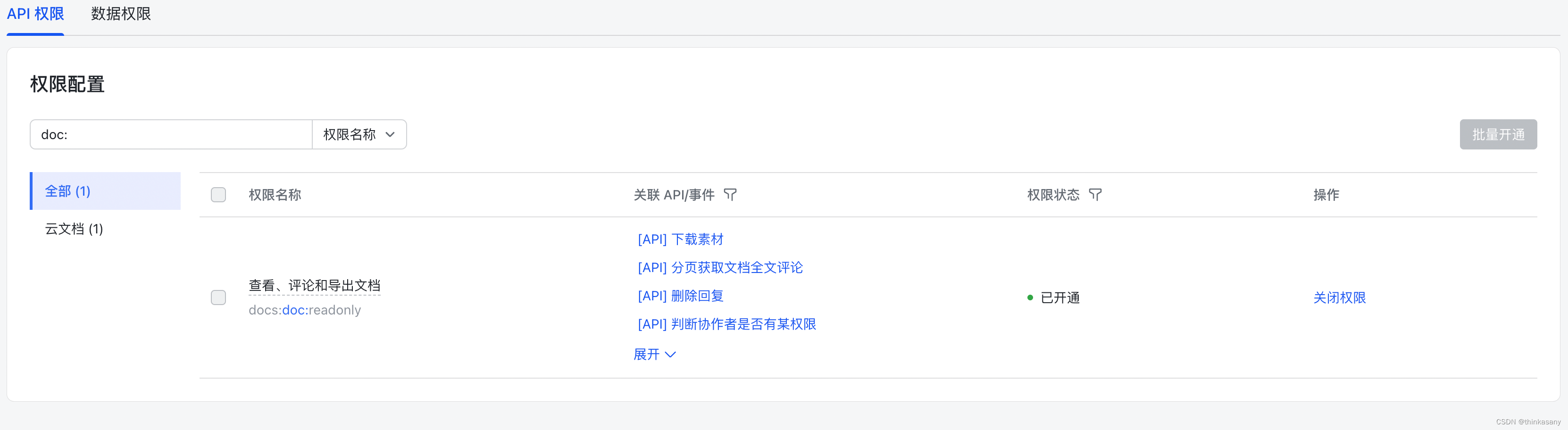Click the 查看、评论和导出文档 permission name
The width and height of the screenshot is (1568, 430).
coord(315,285)
